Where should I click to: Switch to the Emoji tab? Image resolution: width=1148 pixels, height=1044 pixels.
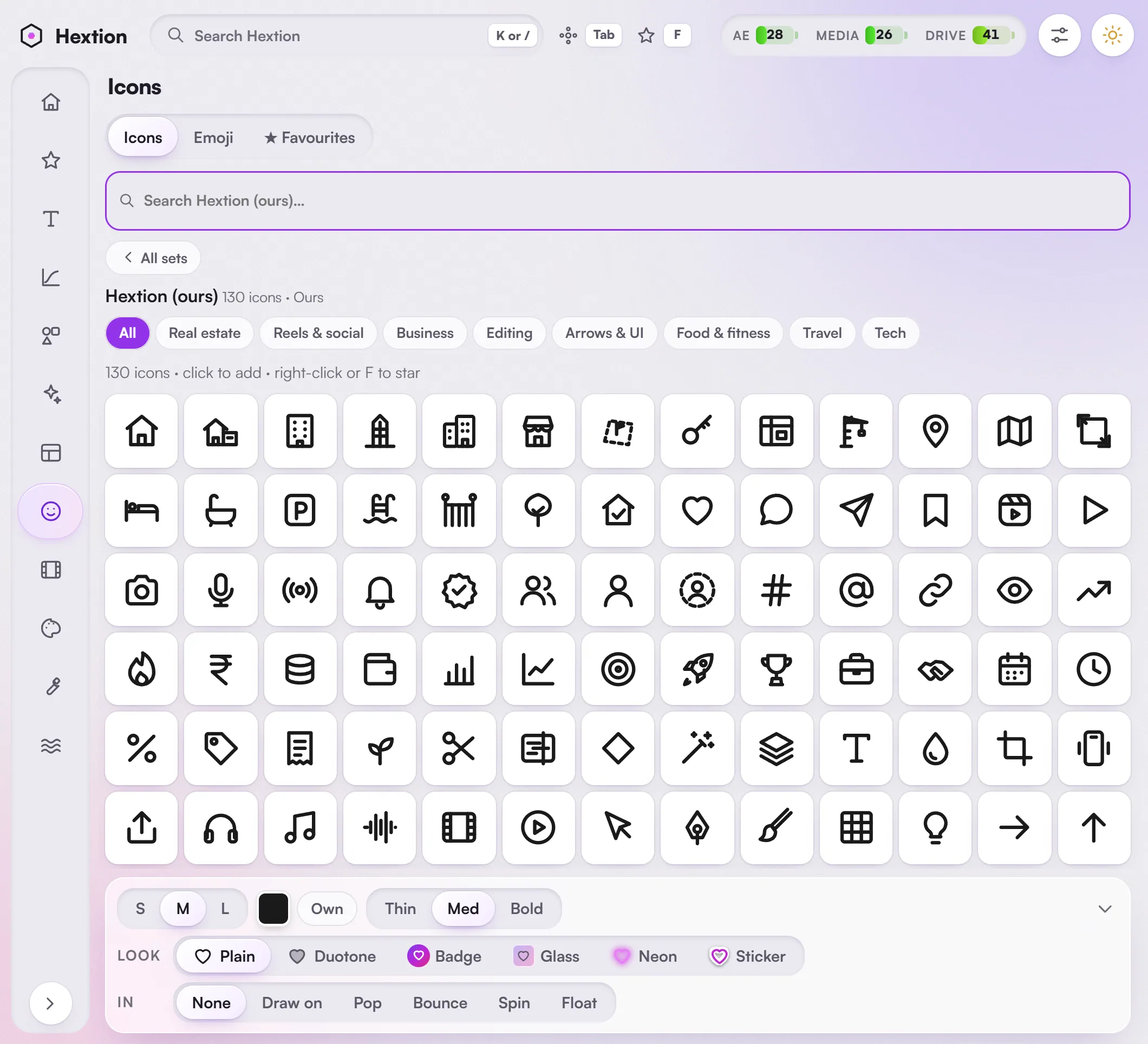pos(213,137)
